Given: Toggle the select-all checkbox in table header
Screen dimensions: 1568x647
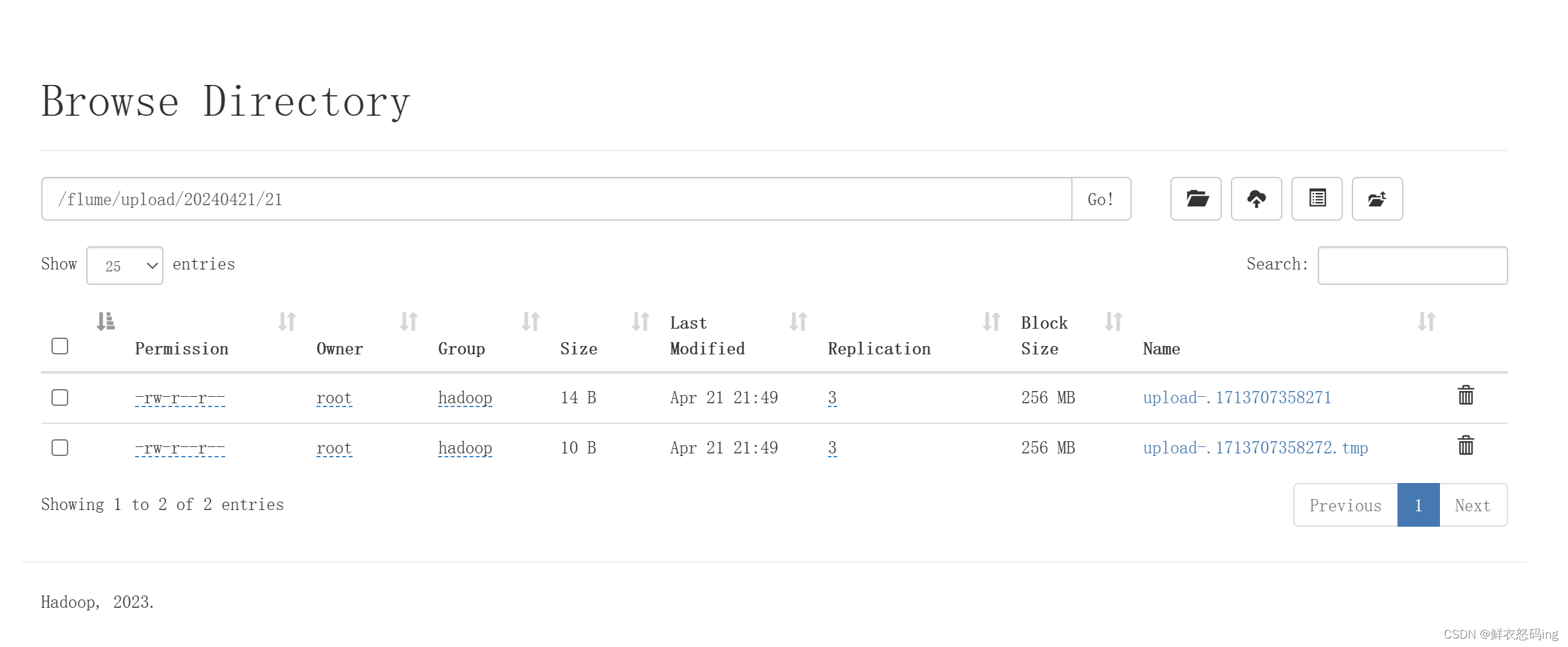Looking at the screenshot, I should pyautogui.click(x=60, y=346).
